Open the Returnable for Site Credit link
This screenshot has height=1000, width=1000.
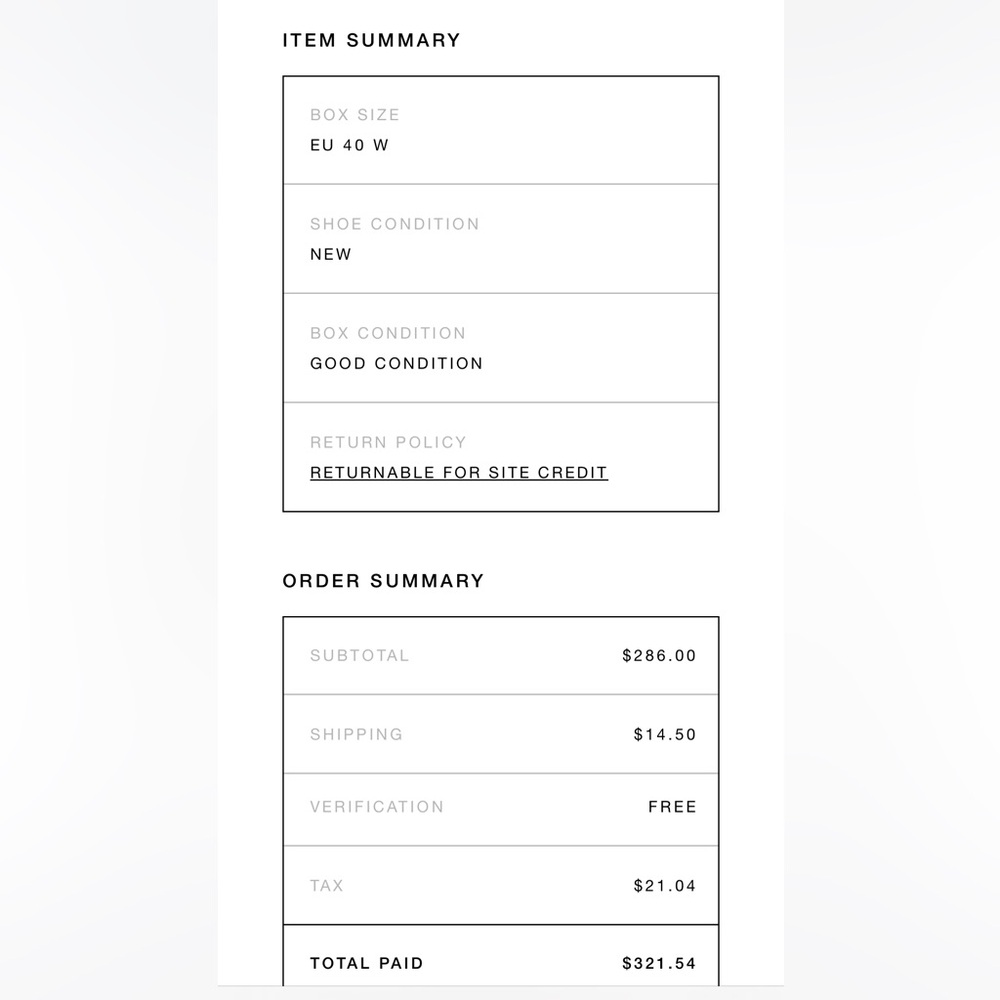(459, 473)
